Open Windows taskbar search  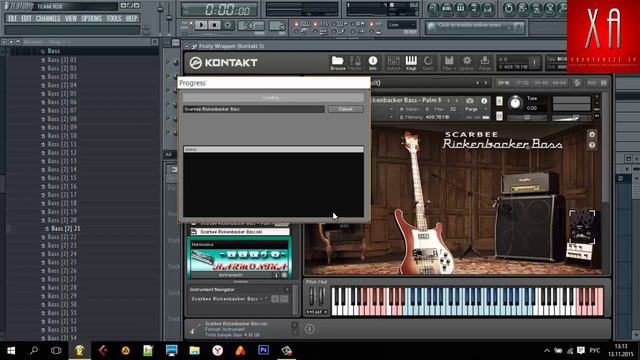(34, 351)
